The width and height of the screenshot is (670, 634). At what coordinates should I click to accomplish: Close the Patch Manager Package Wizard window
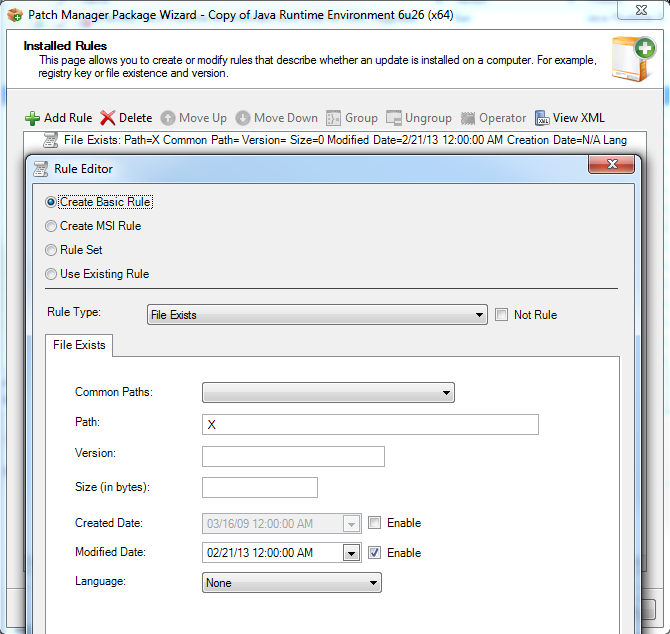click(640, 10)
